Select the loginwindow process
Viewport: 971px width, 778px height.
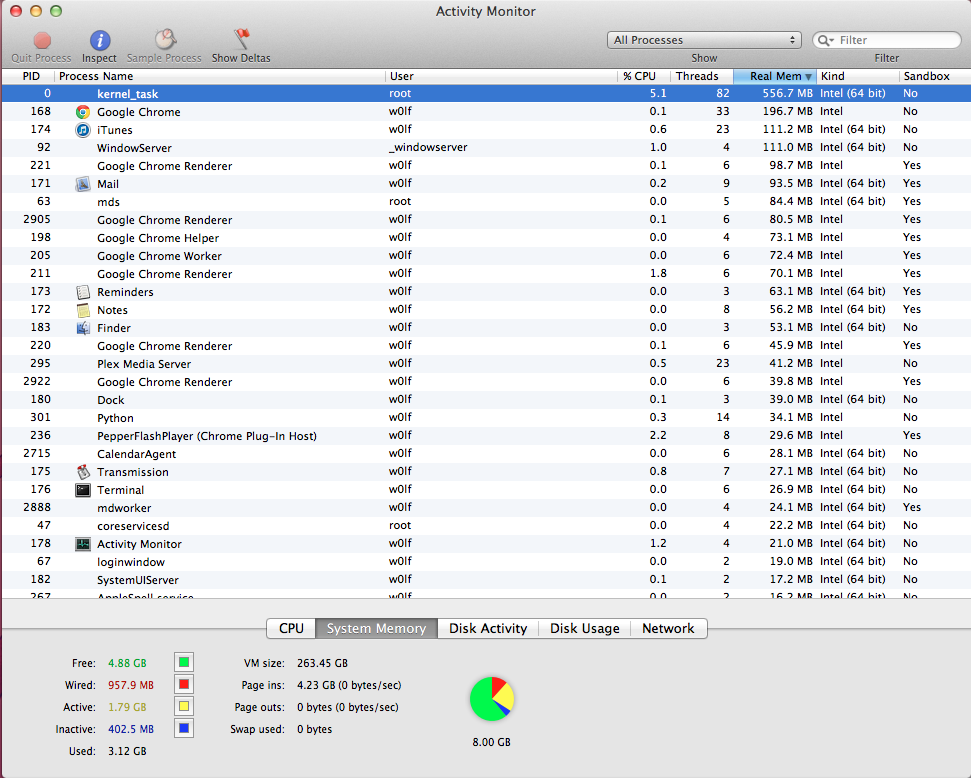(x=486, y=561)
